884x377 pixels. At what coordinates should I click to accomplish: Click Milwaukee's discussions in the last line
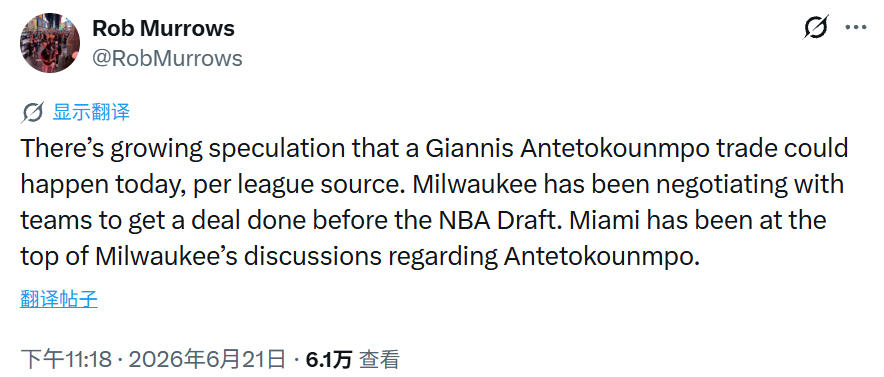pos(240,255)
